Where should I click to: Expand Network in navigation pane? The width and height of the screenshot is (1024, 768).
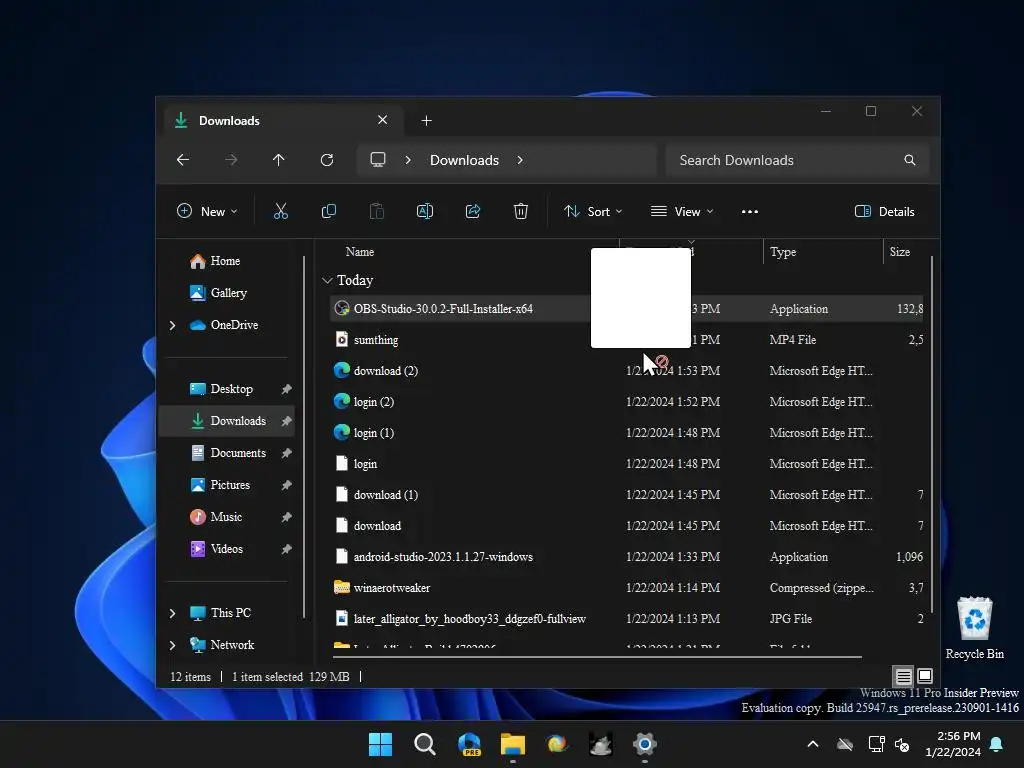click(x=172, y=645)
